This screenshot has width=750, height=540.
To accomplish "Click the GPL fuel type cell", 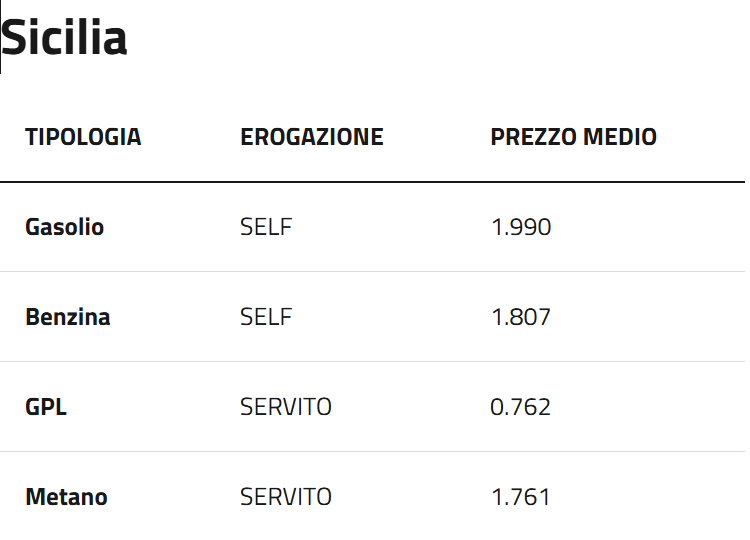I will click(46, 407).
